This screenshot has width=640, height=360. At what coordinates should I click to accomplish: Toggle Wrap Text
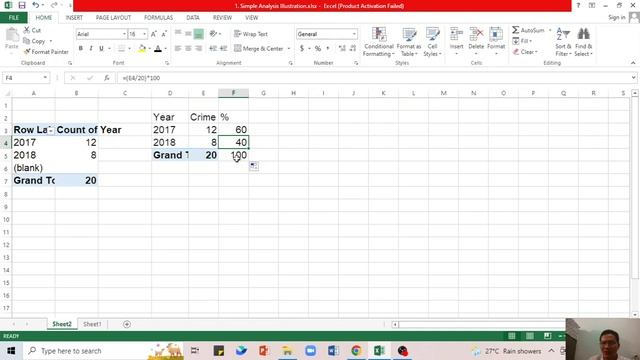pos(251,34)
